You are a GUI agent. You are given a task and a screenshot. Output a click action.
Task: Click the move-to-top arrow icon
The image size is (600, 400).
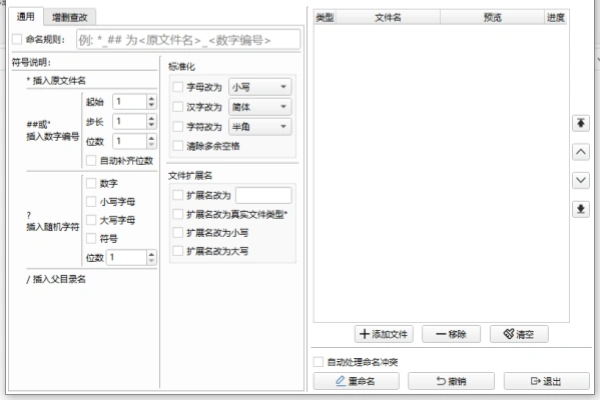pos(581,123)
